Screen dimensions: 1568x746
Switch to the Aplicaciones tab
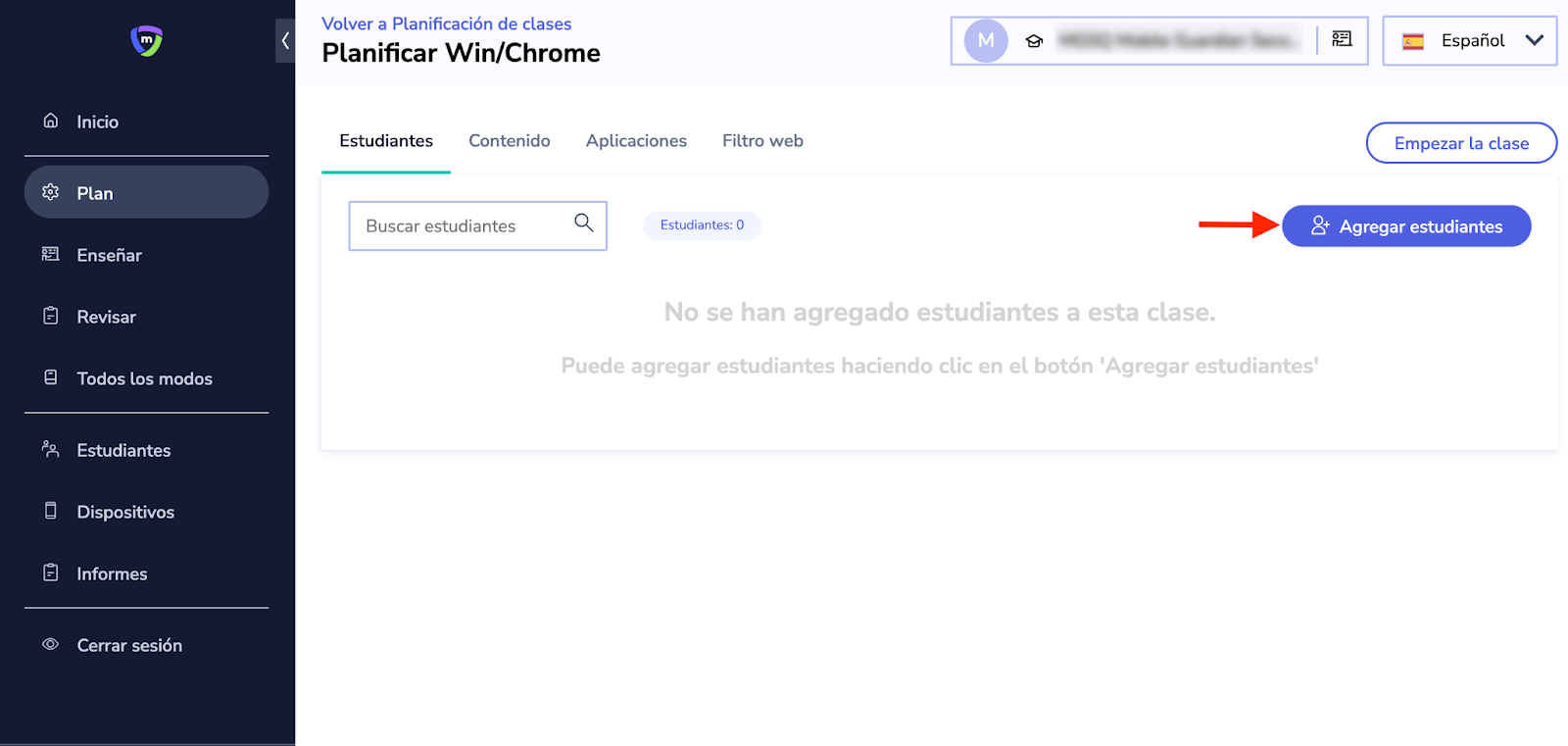(x=636, y=141)
